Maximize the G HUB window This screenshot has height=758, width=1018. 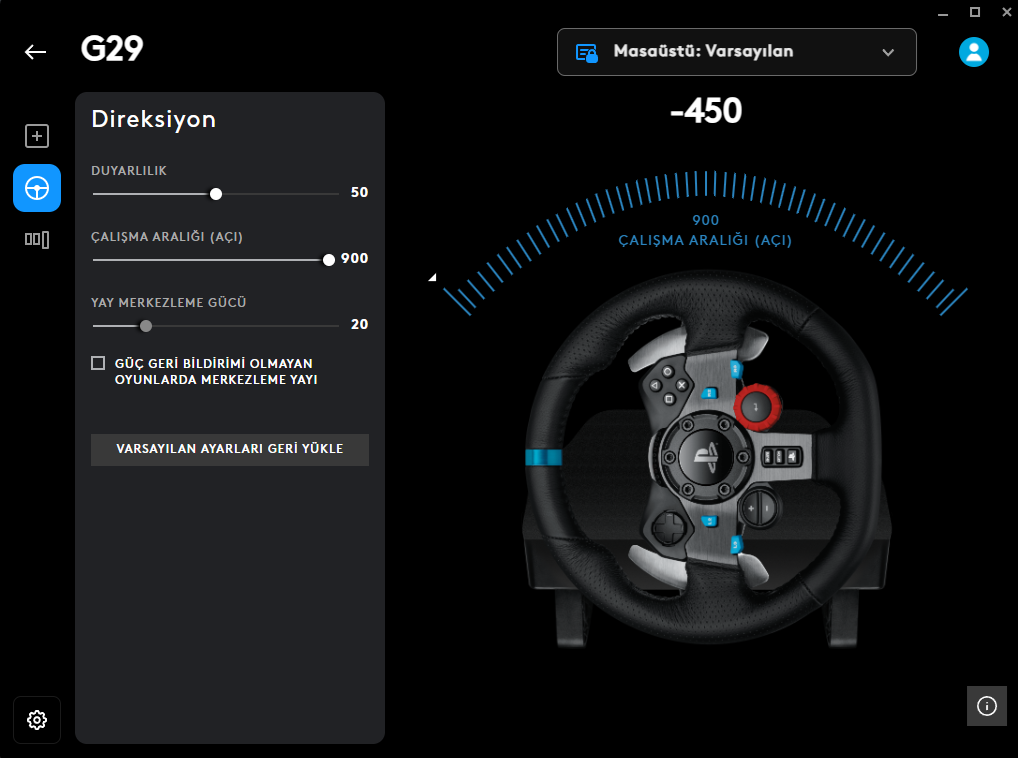[975, 12]
